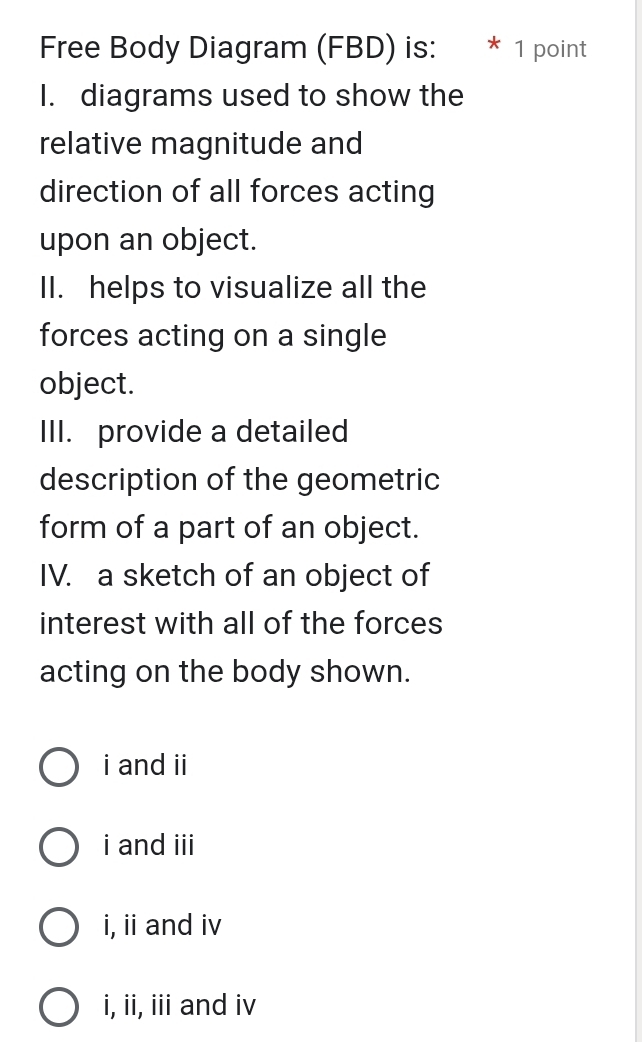Pick the 'i, ii and iv' radio circle
The height and width of the screenshot is (1042, 642).
[x=59, y=926]
